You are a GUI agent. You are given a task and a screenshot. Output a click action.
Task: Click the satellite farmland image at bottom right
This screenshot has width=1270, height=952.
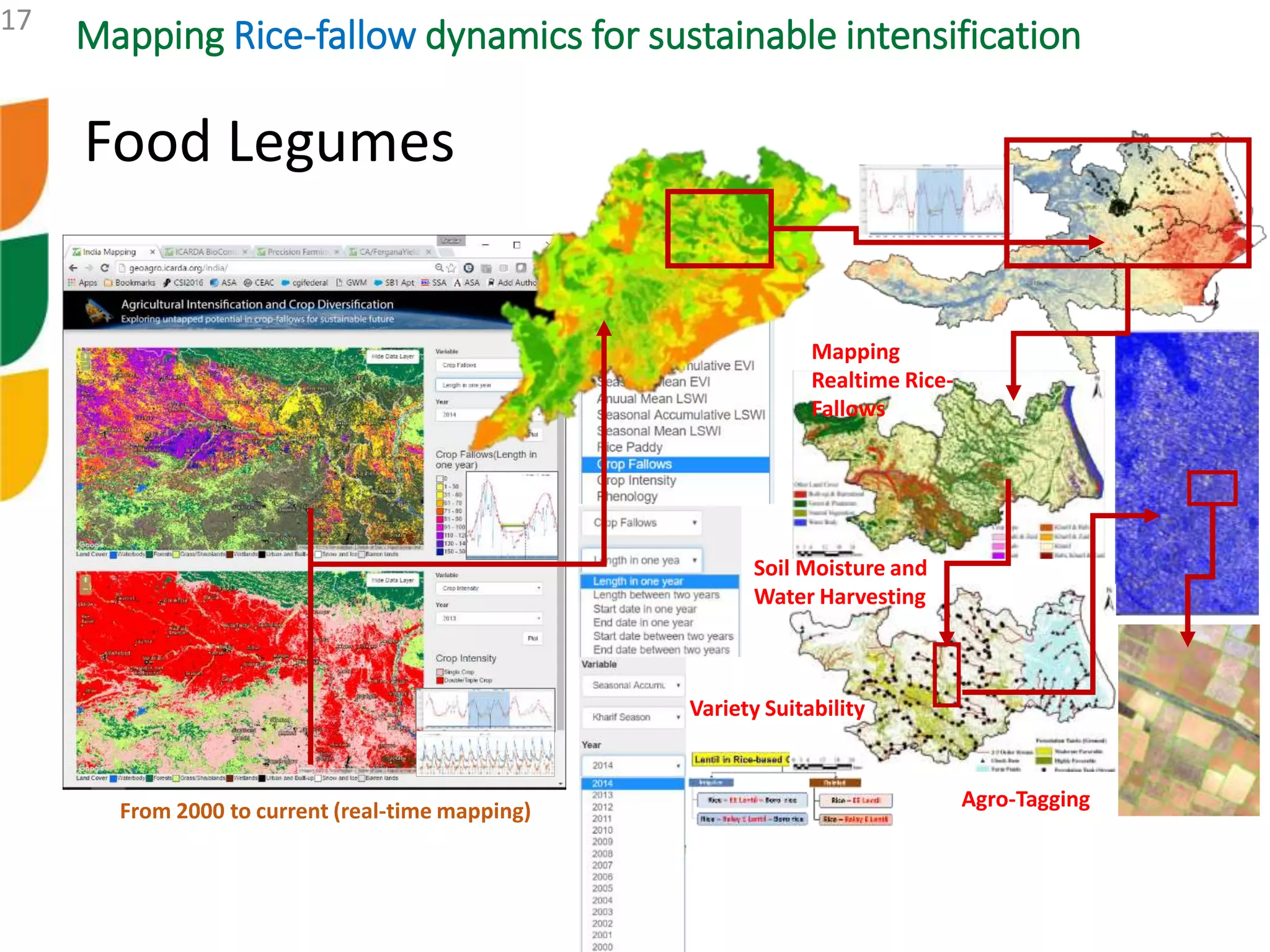(1189, 720)
